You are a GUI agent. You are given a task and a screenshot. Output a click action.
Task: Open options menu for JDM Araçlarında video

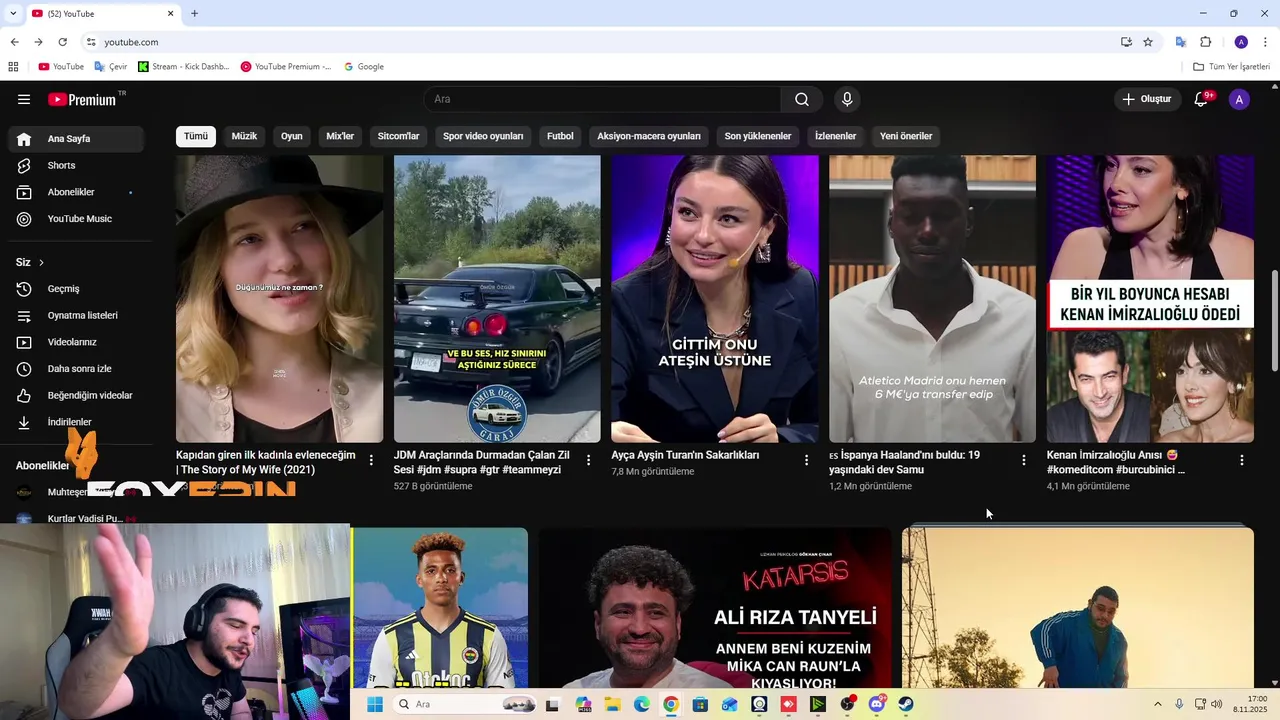pos(588,460)
